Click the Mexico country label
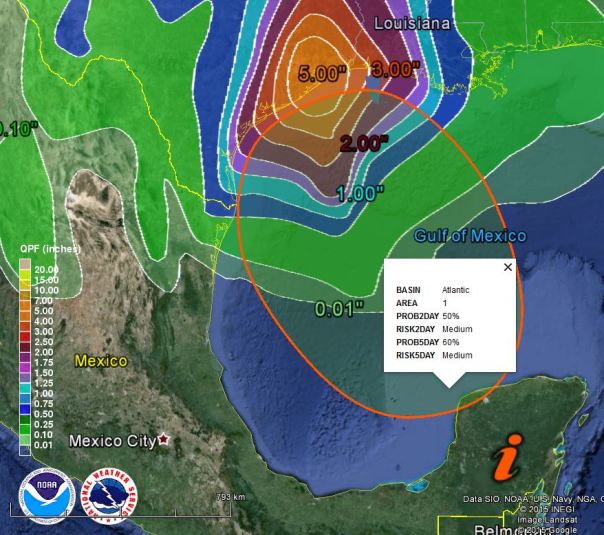The image size is (604, 535). click(101, 361)
